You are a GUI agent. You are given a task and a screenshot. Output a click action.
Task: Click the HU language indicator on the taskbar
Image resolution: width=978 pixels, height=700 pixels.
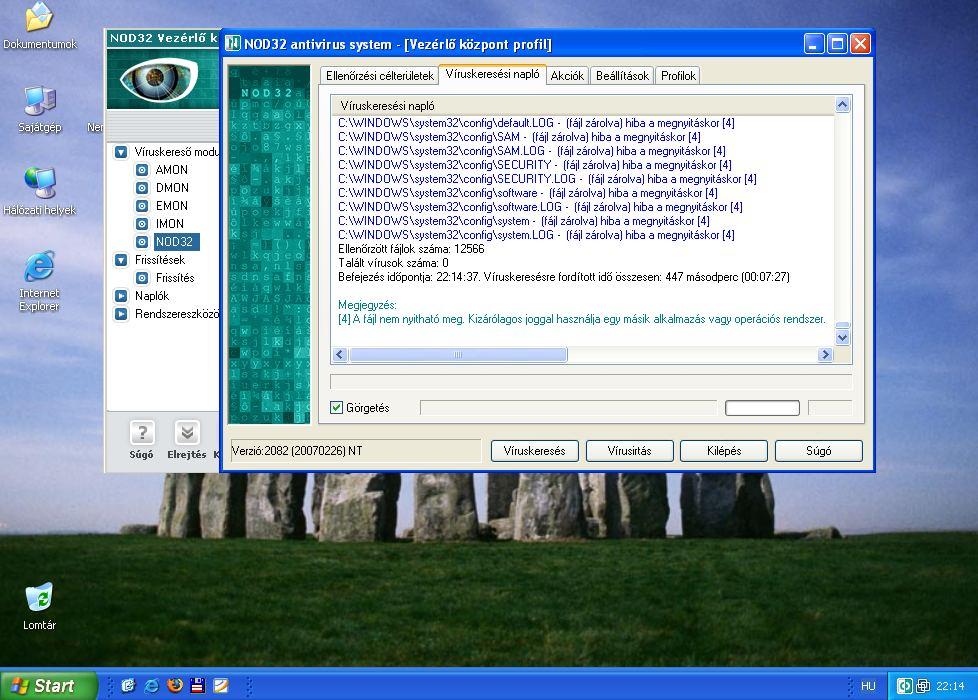click(x=868, y=686)
